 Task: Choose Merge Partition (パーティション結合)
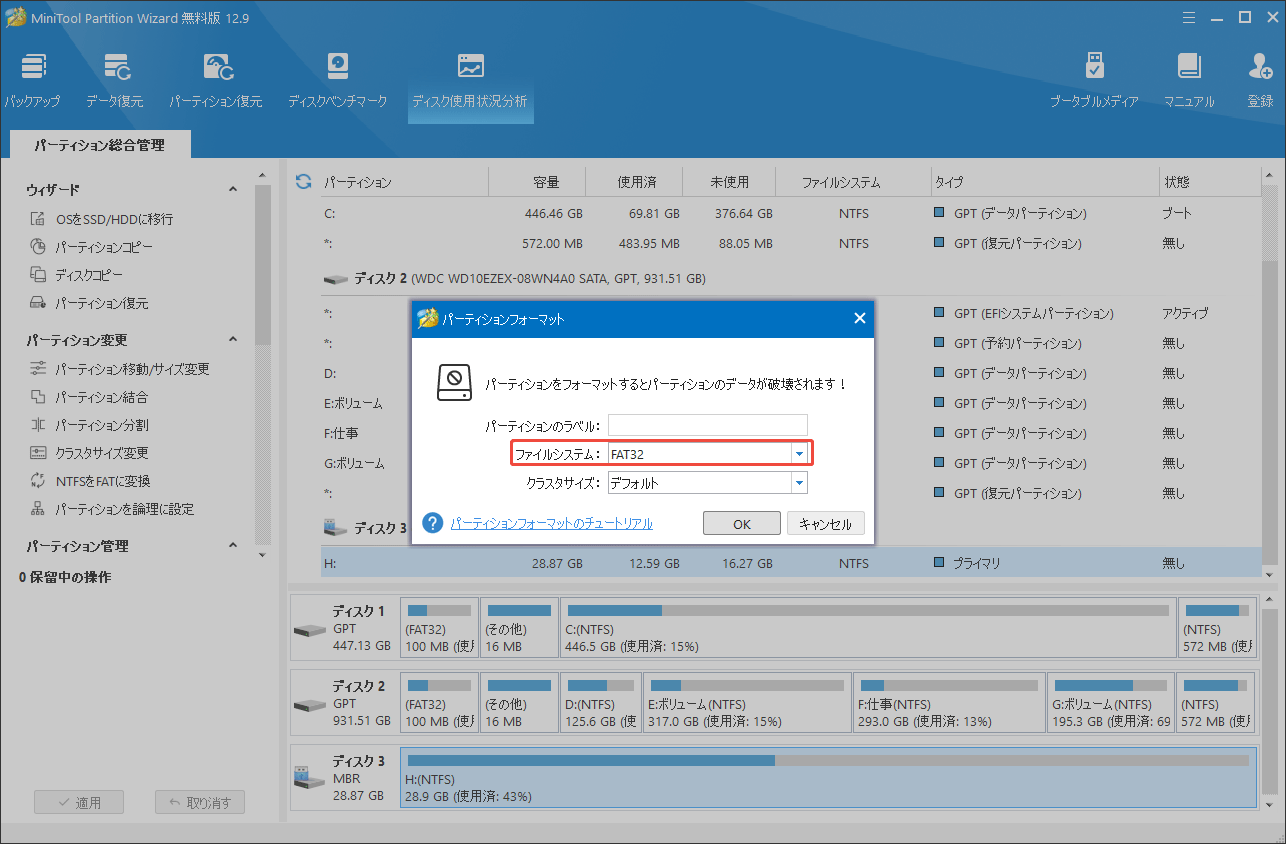88,397
